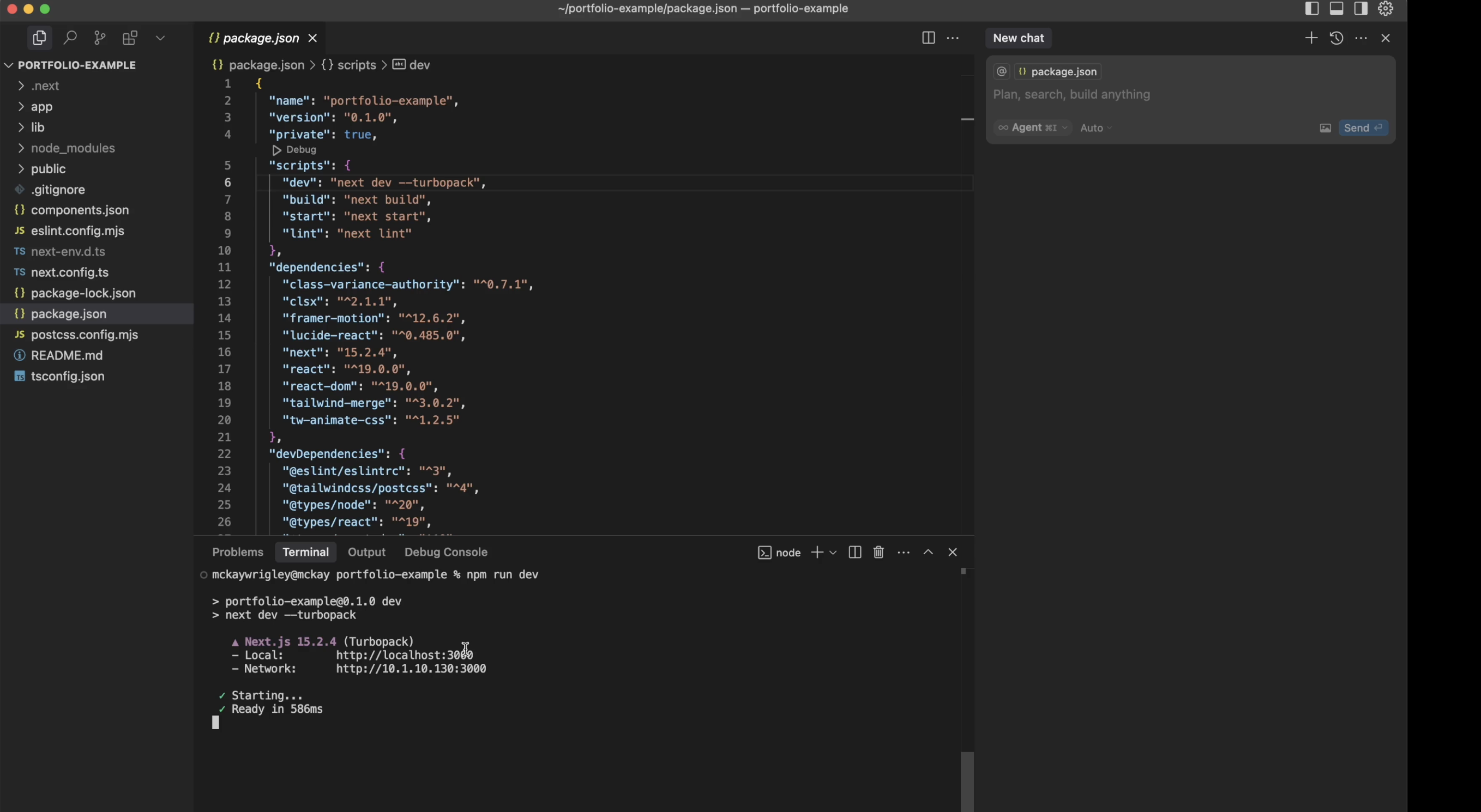Close the terminal panel

pos(953,552)
